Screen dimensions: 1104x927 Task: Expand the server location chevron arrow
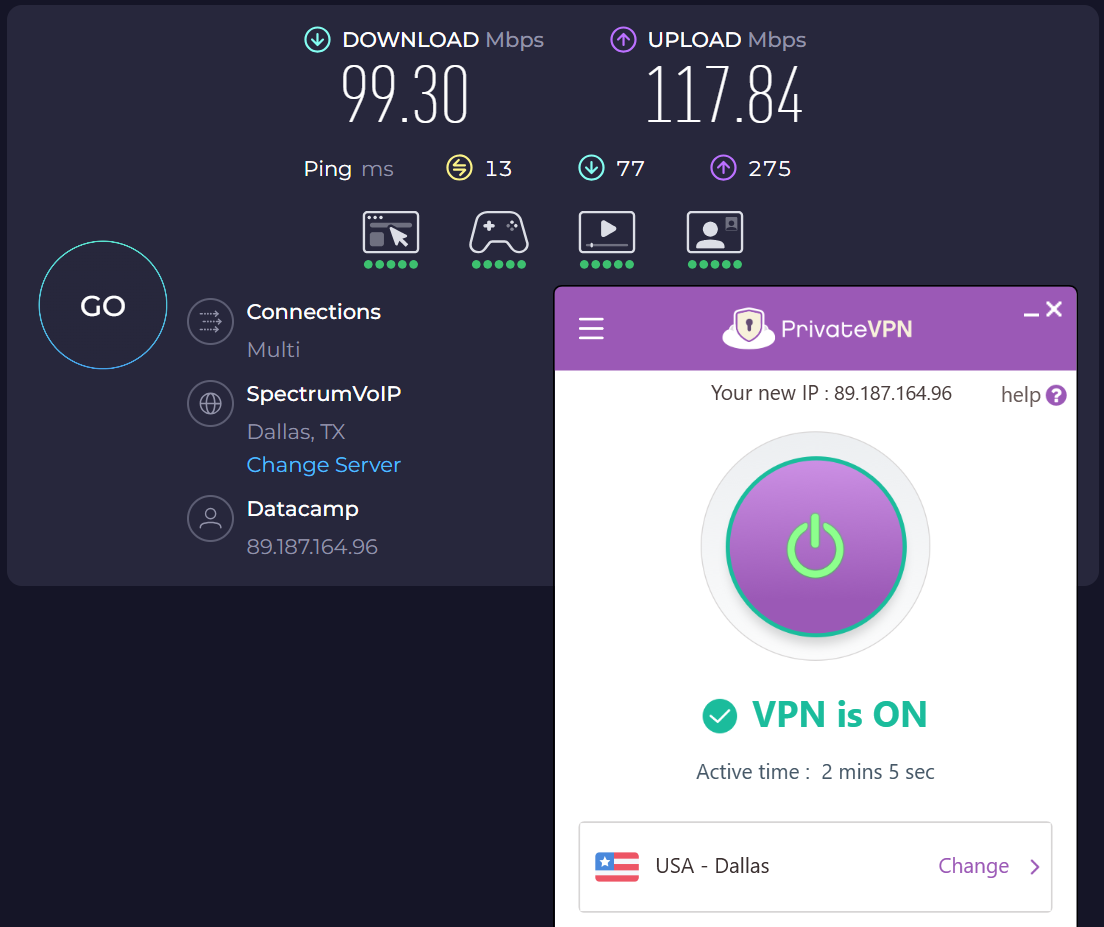1036,867
